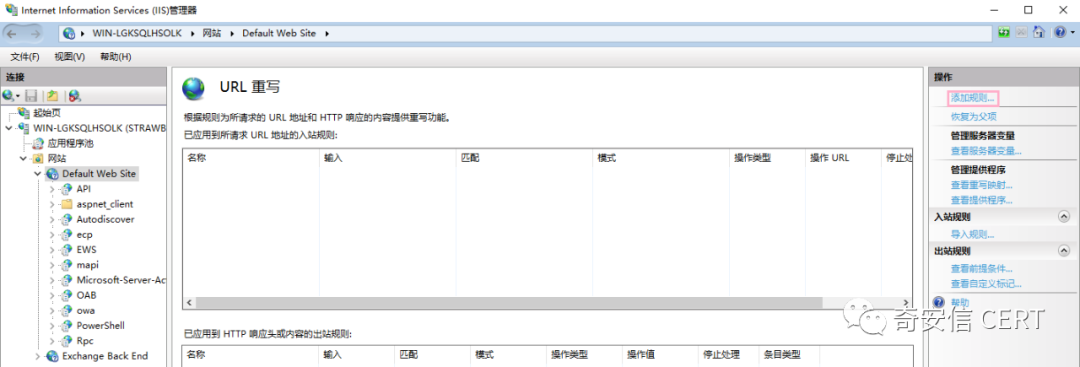Click the address bar breadcrumb path field
The height and width of the screenshot is (367, 1080).
click(525, 33)
